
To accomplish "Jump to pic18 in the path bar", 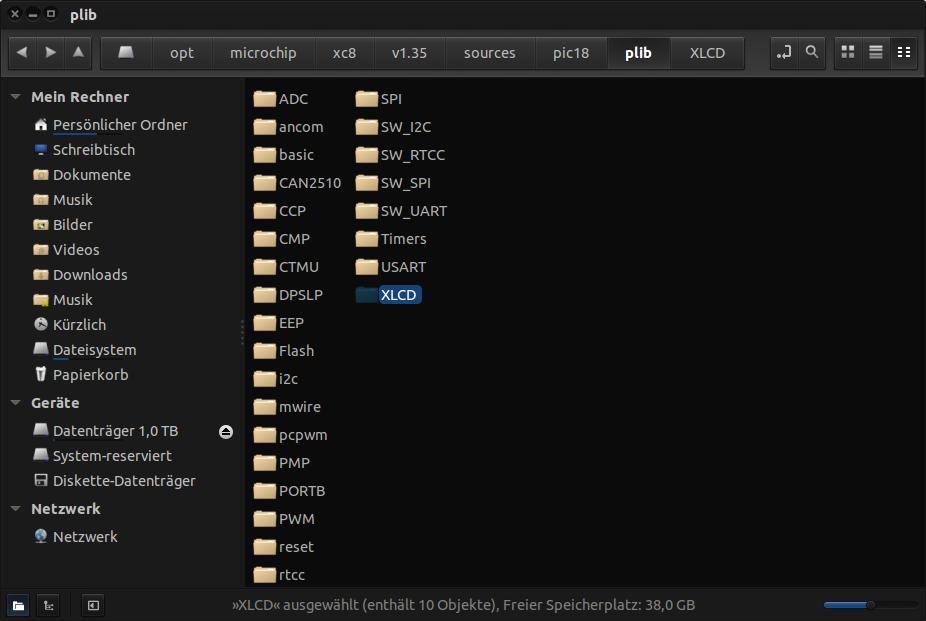I will (571, 53).
